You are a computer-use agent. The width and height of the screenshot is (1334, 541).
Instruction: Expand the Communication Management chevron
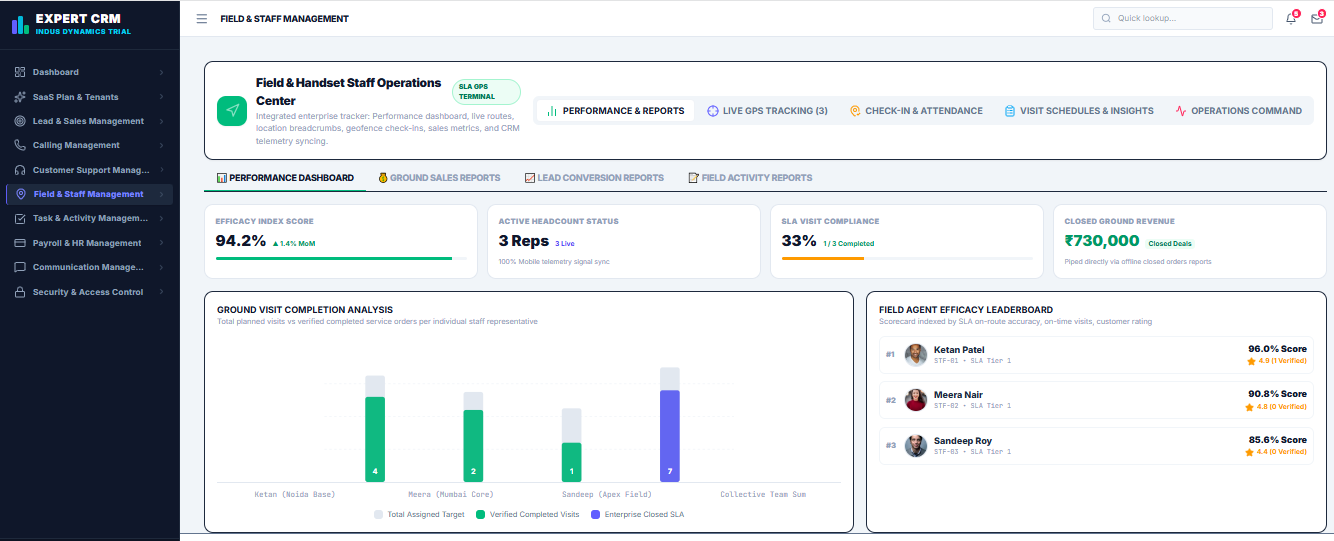click(161, 267)
